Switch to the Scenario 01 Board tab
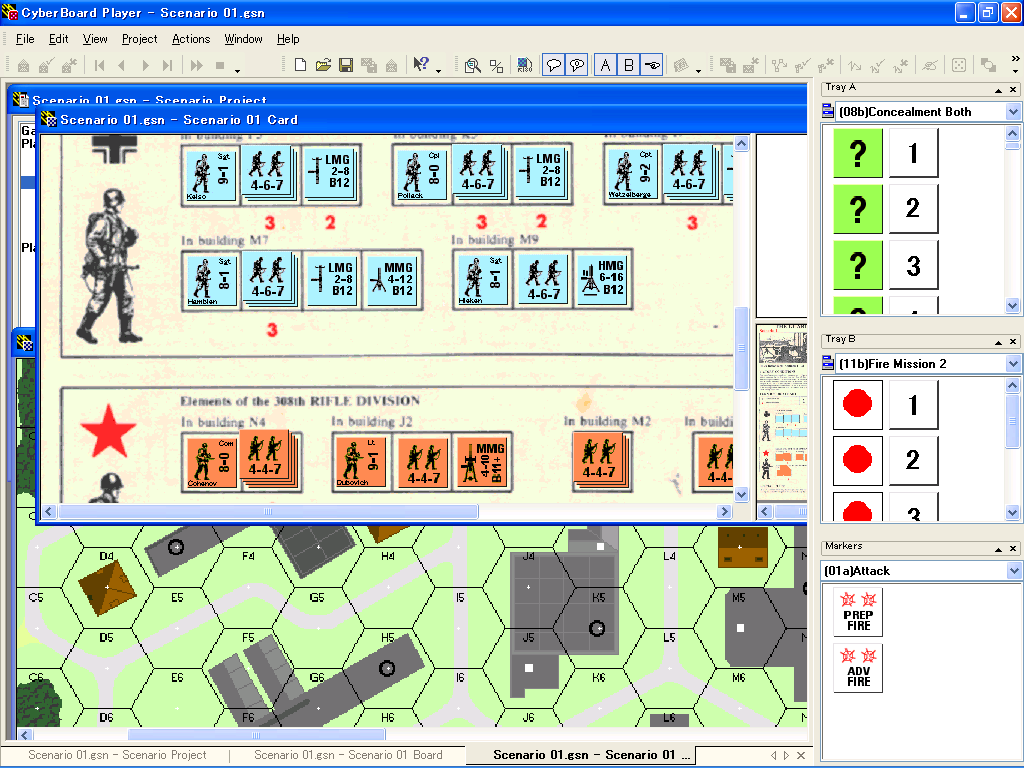The height and width of the screenshot is (768, 1024). point(348,755)
